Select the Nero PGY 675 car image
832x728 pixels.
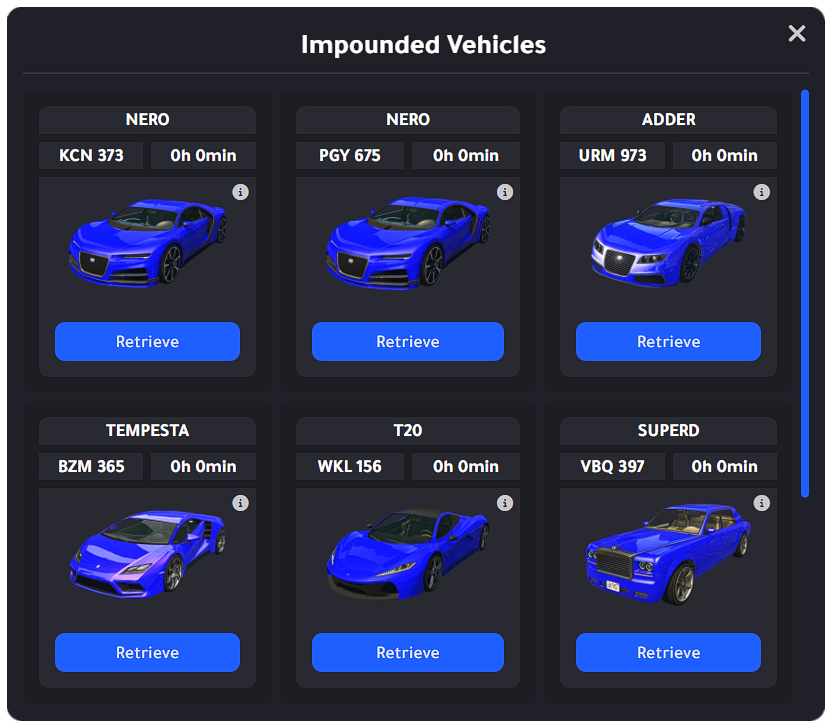(408, 243)
